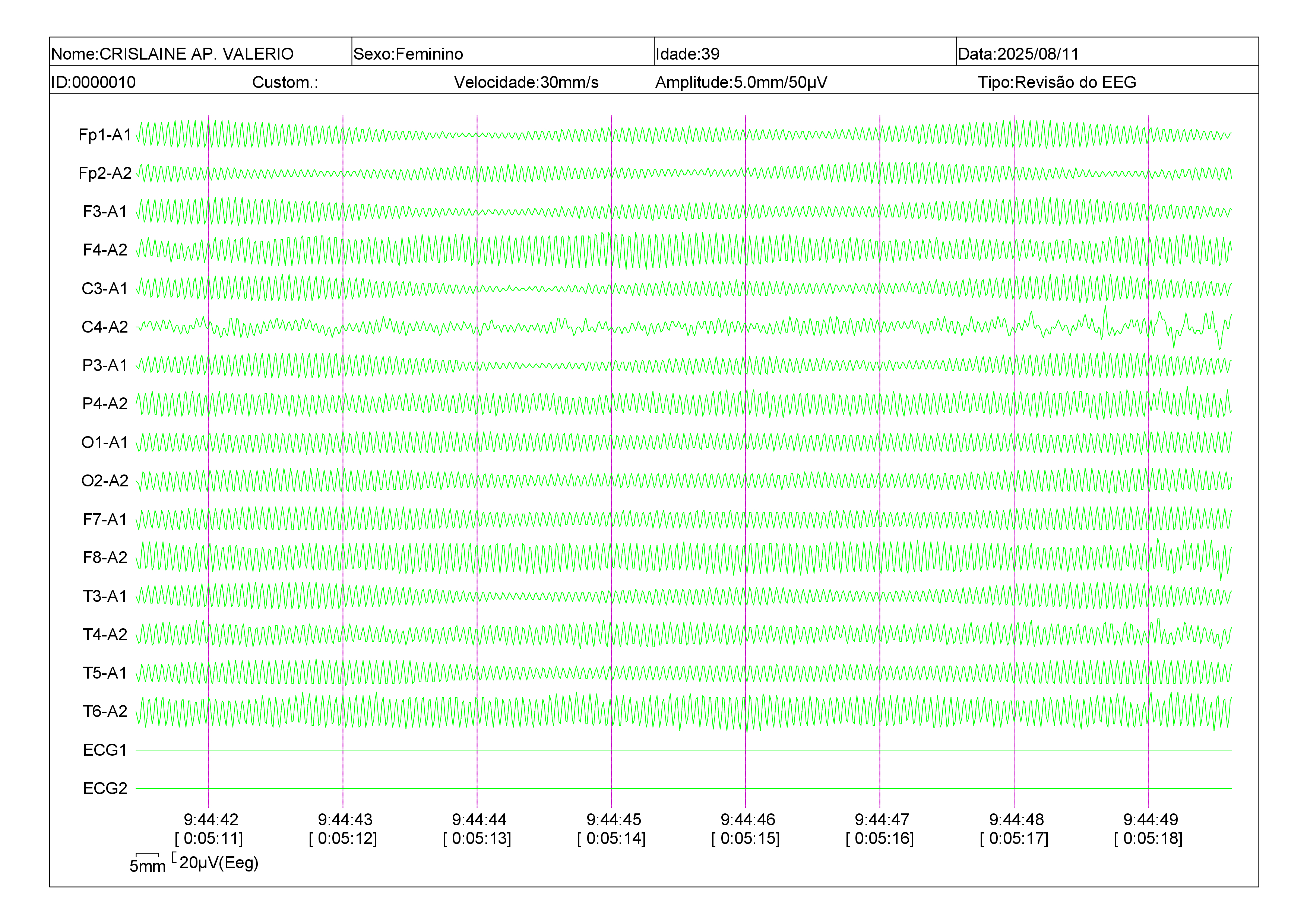Image resolution: width=1307 pixels, height=924 pixels.
Task: Select the C3-A1 channel label
Action: point(105,289)
